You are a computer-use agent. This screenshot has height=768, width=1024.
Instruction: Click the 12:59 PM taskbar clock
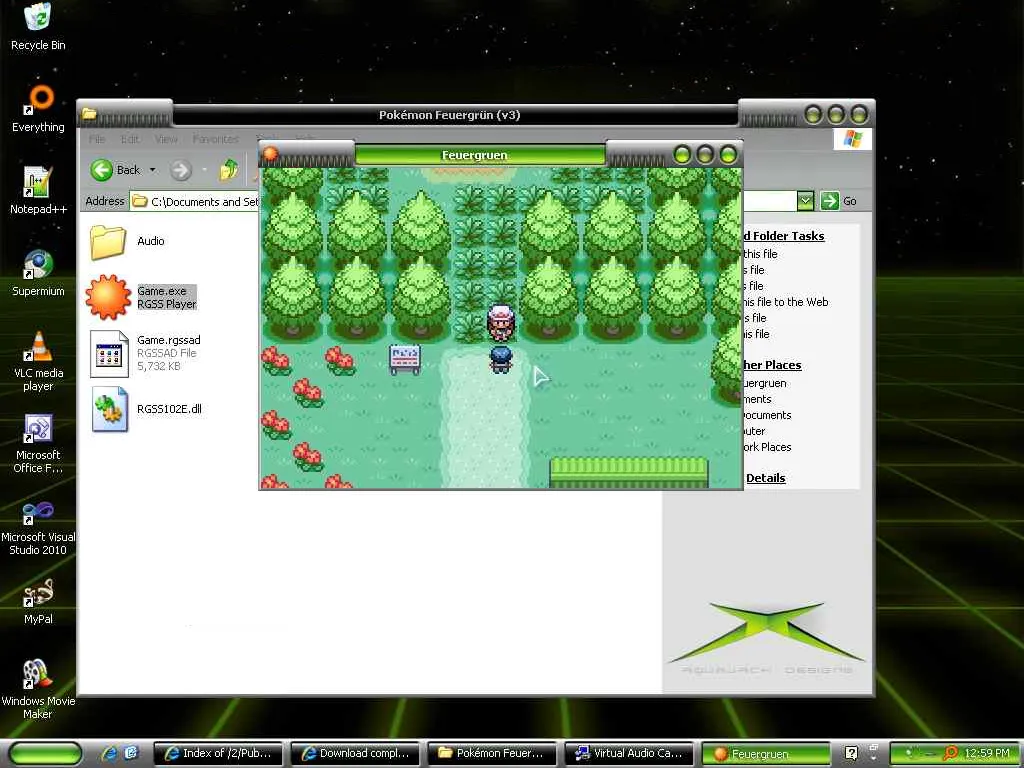point(986,754)
